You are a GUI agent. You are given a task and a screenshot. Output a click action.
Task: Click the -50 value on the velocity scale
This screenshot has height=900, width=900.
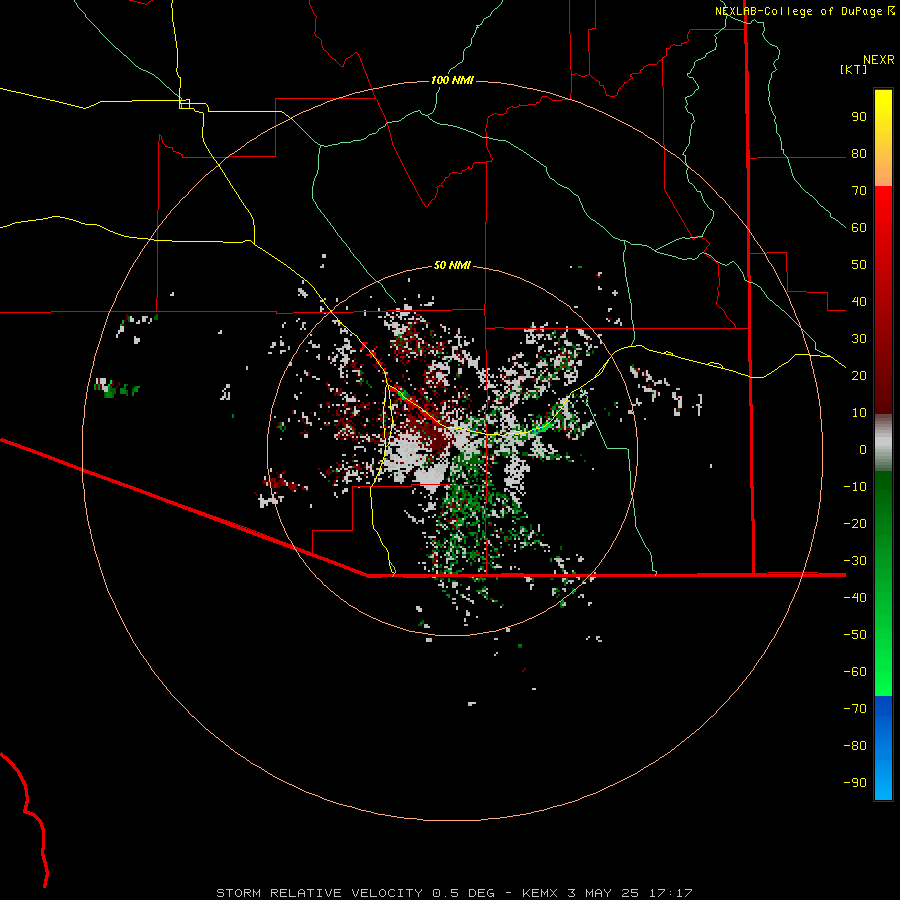[x=855, y=635]
